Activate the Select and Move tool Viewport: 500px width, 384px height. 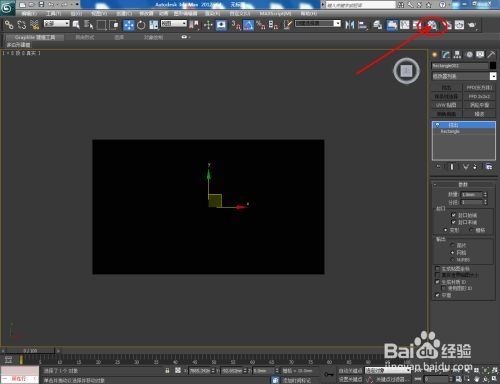pyautogui.click(x=129, y=25)
